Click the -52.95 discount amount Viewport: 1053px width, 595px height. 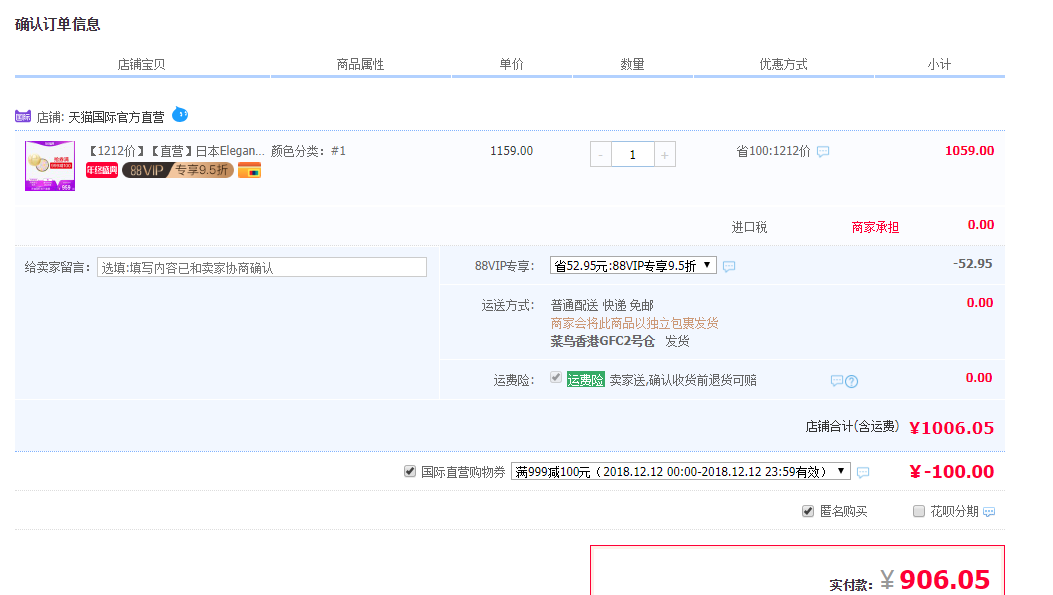(972, 264)
